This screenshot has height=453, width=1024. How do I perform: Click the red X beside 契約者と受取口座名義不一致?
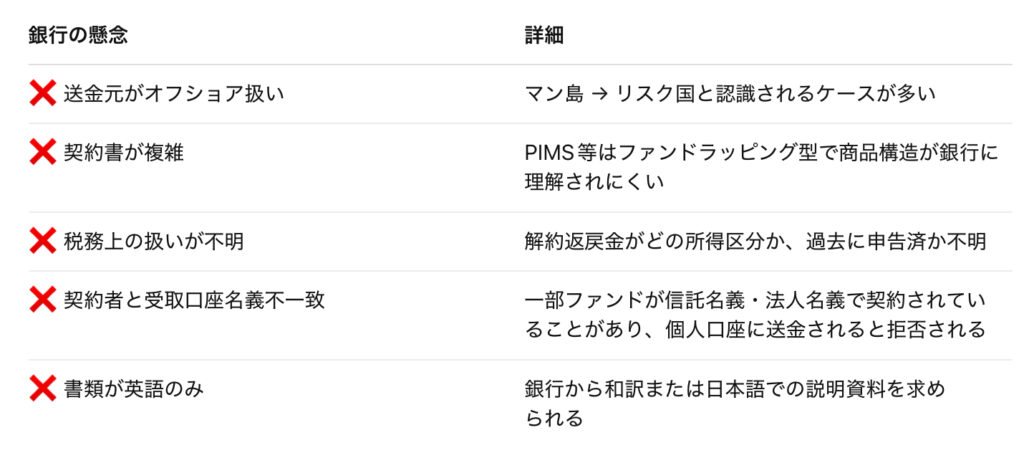[43, 300]
